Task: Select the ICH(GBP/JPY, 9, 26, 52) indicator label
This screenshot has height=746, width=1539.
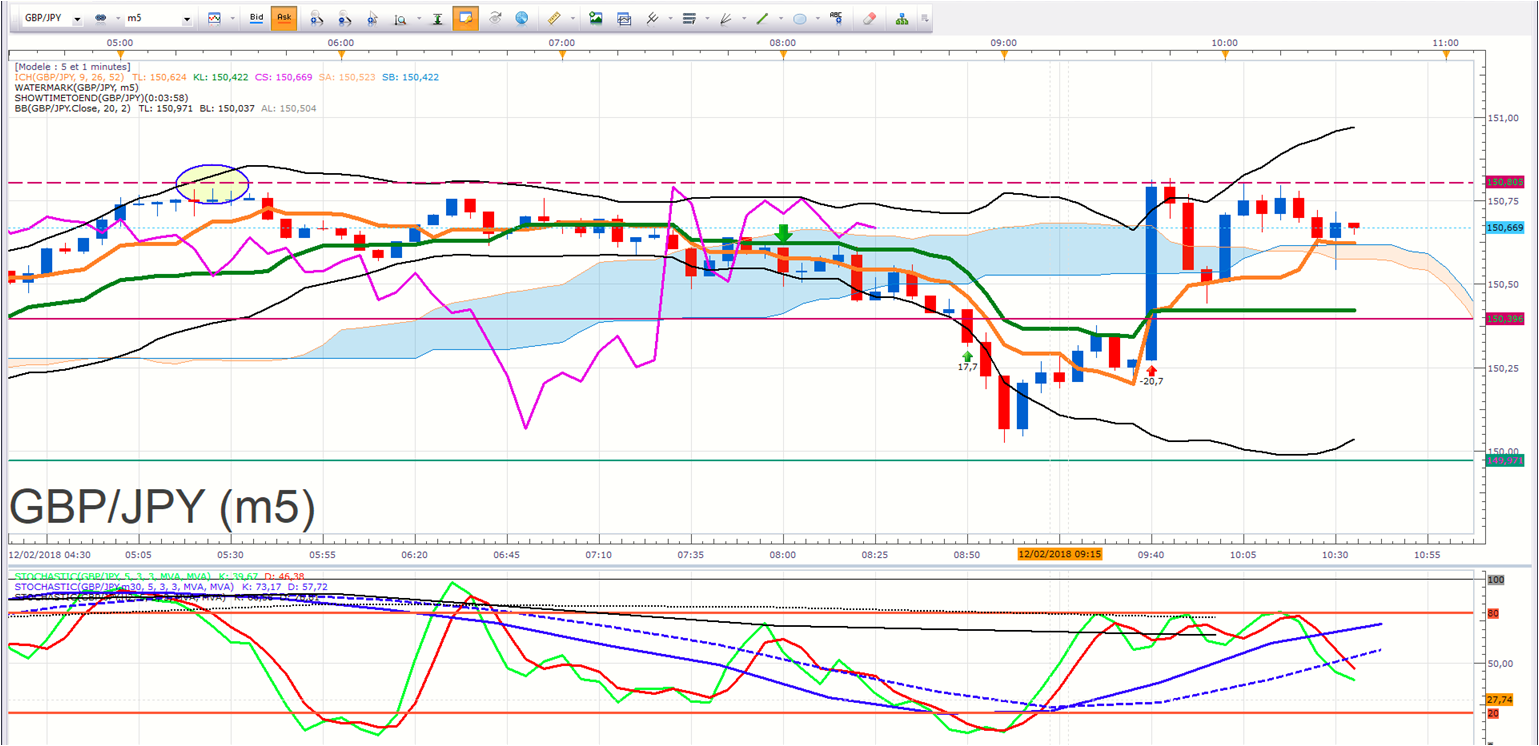Action: pyautogui.click(x=71, y=77)
